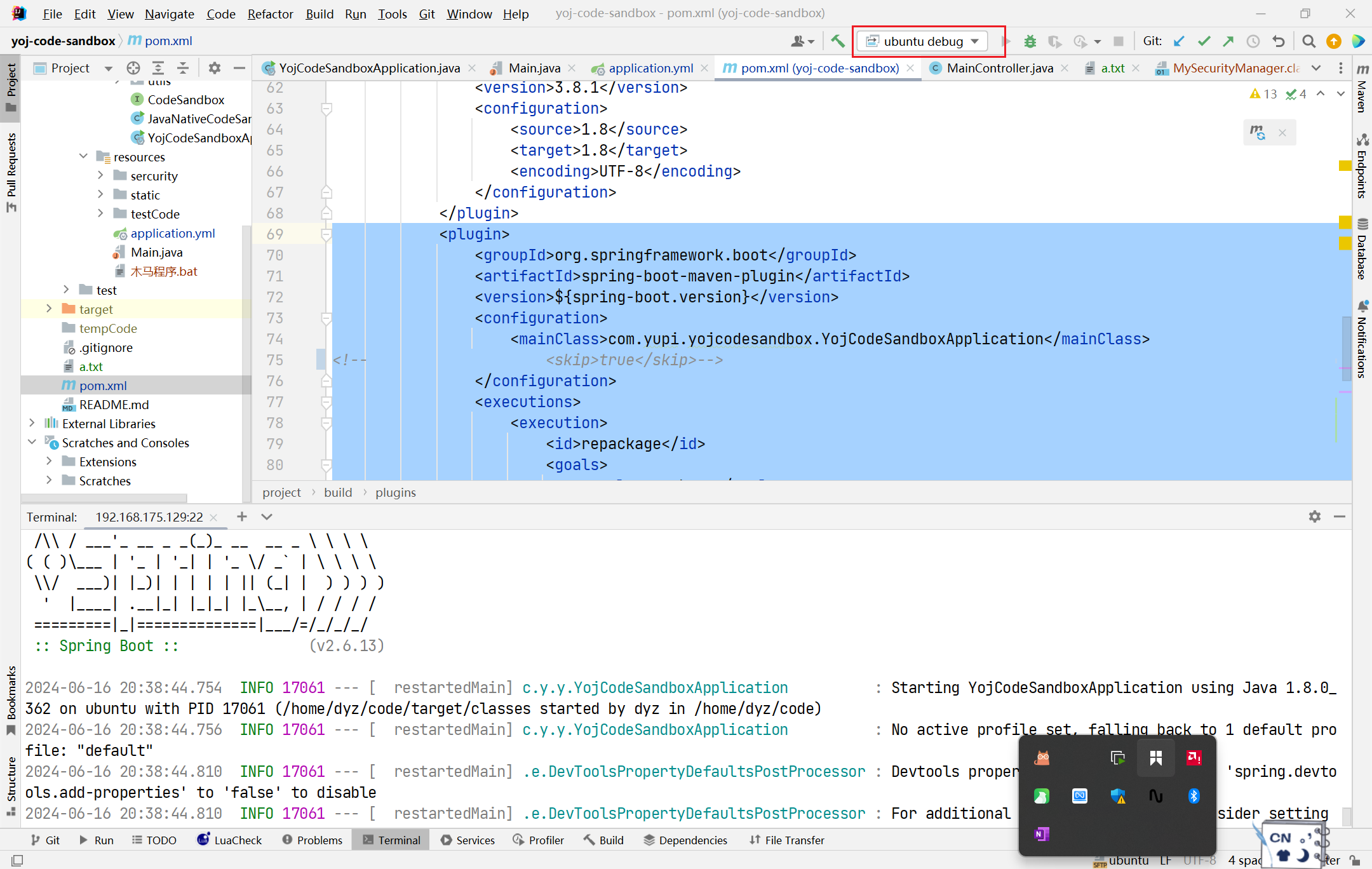Expand the testCode folder
This screenshot has height=869, width=1372.
100,213
